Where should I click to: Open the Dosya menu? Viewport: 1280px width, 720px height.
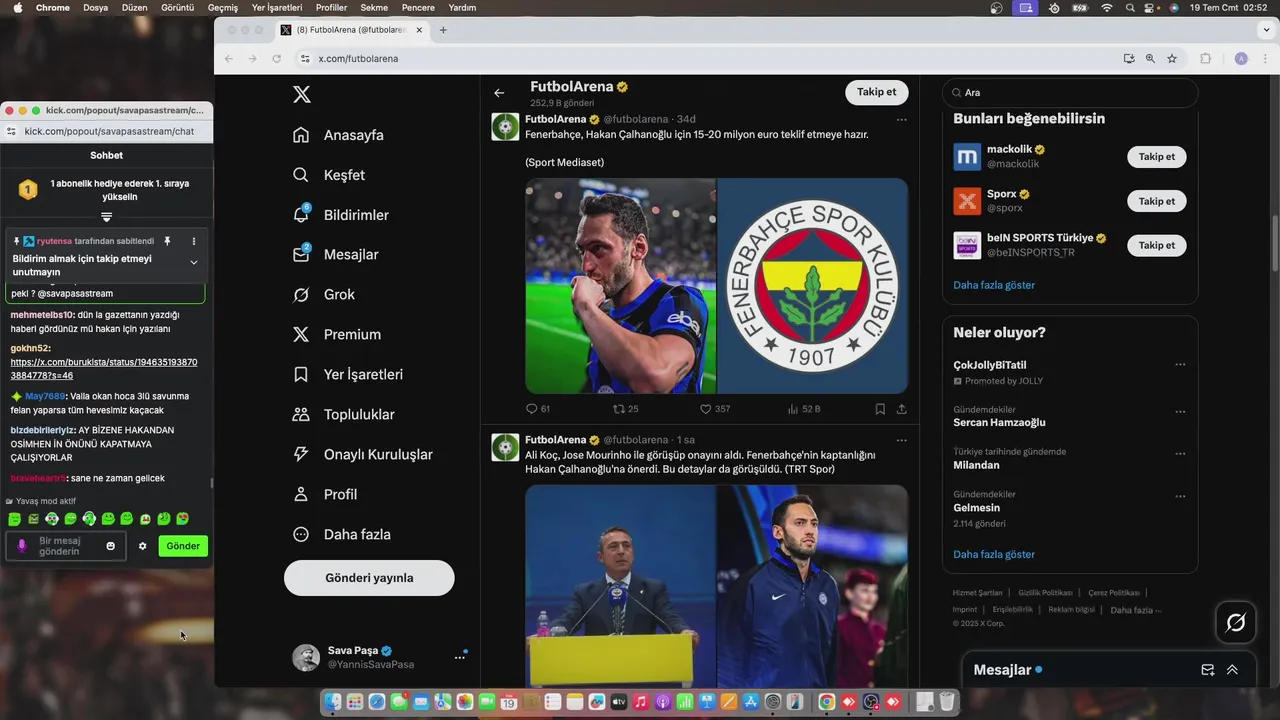(x=96, y=7)
